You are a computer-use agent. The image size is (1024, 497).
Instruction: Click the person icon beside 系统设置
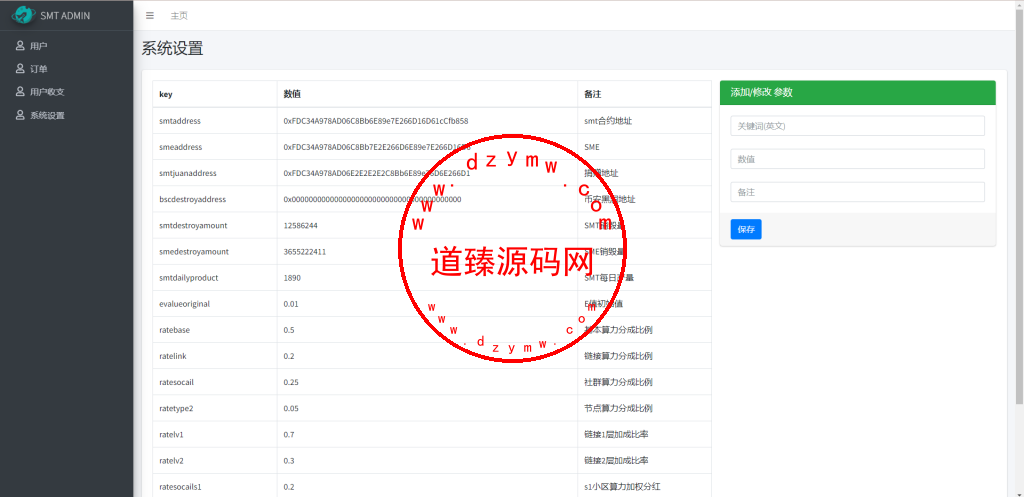[x=20, y=115]
